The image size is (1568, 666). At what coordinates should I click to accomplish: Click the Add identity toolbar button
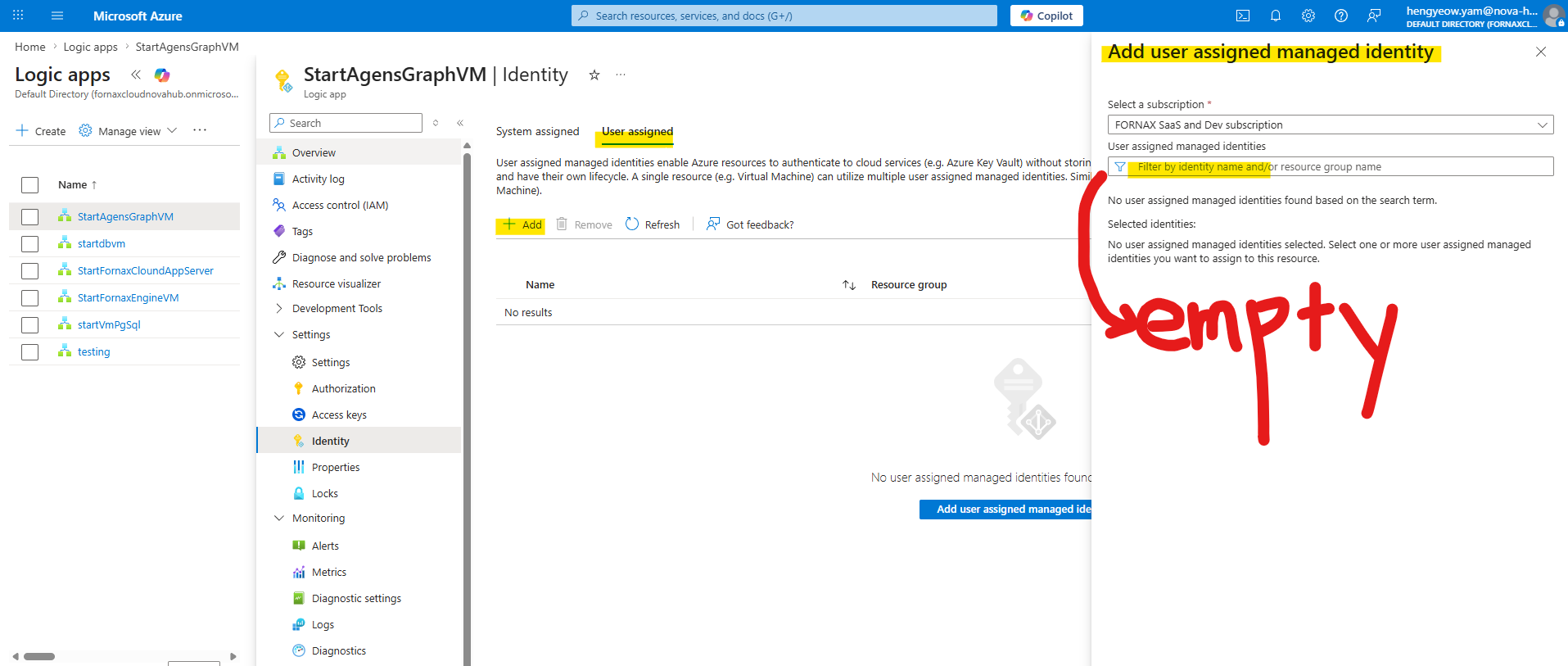click(x=522, y=224)
